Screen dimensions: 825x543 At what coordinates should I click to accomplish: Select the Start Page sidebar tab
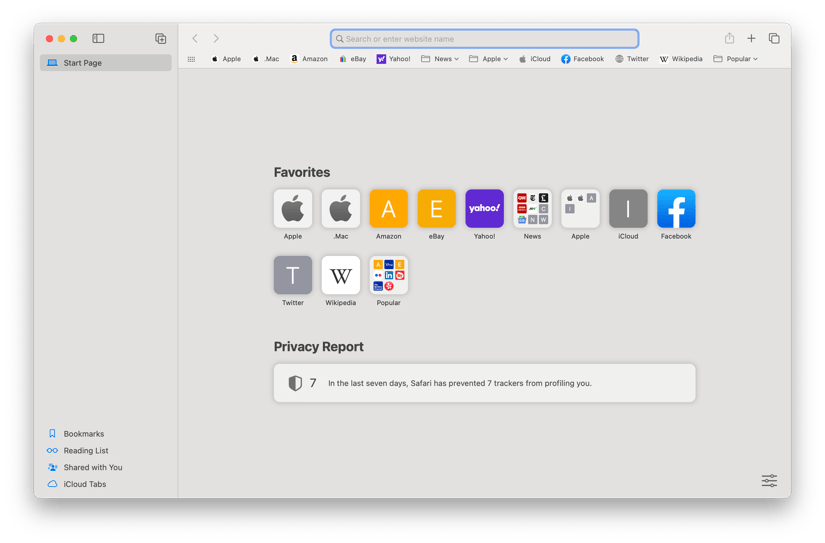(106, 63)
